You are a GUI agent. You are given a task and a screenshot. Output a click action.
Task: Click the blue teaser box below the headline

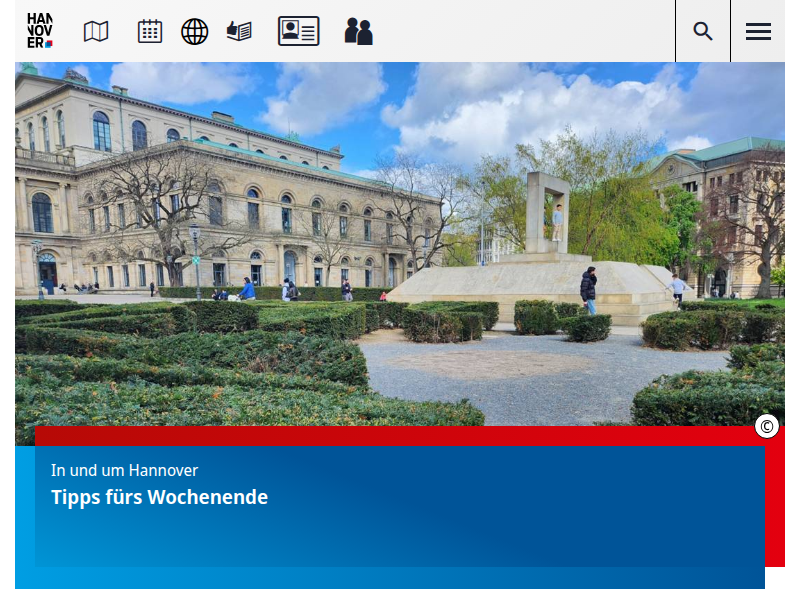[400, 540]
